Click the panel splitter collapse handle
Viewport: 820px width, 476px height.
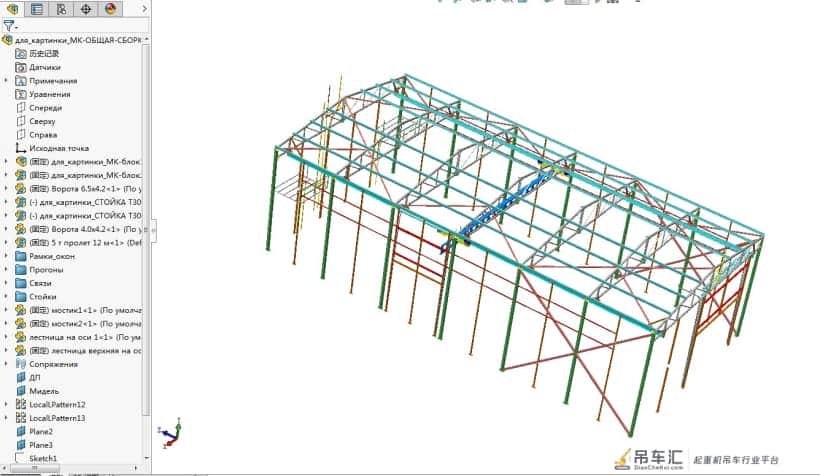pos(153,231)
